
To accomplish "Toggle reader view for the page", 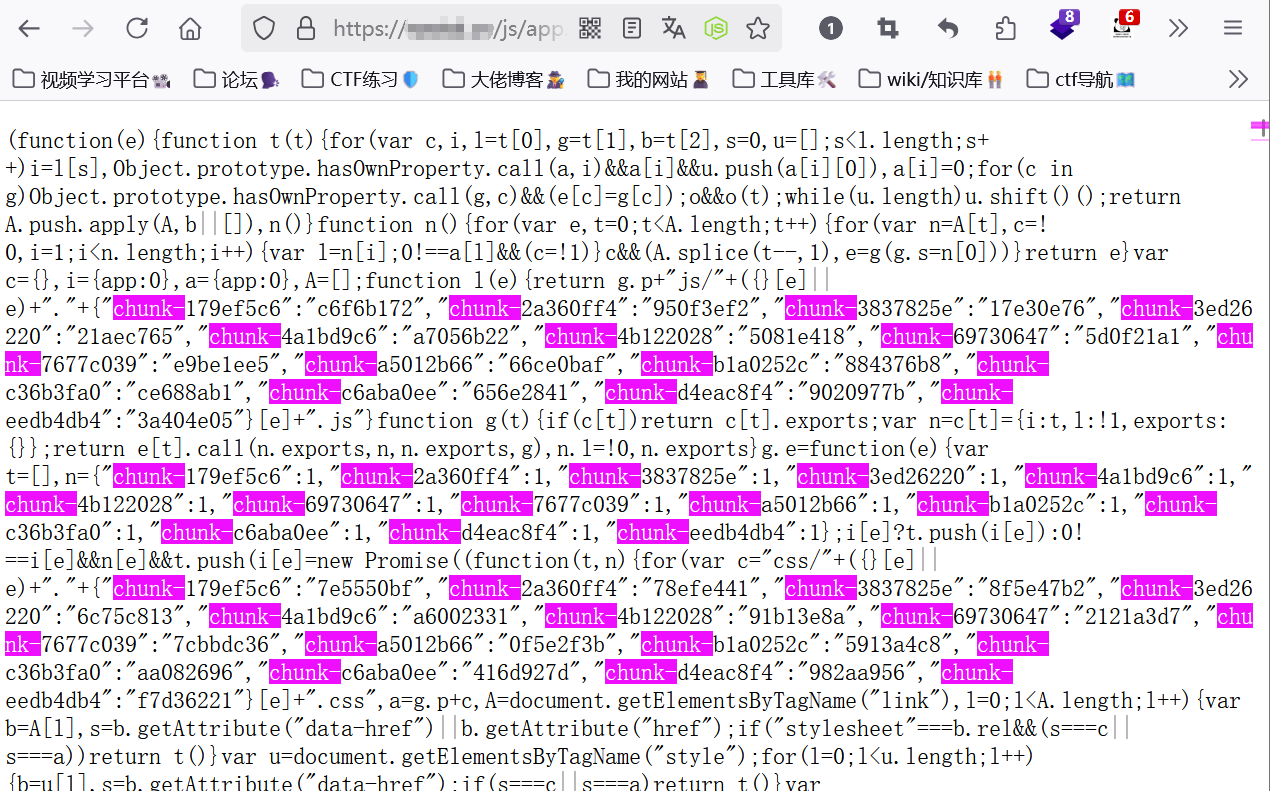I will pos(632,28).
